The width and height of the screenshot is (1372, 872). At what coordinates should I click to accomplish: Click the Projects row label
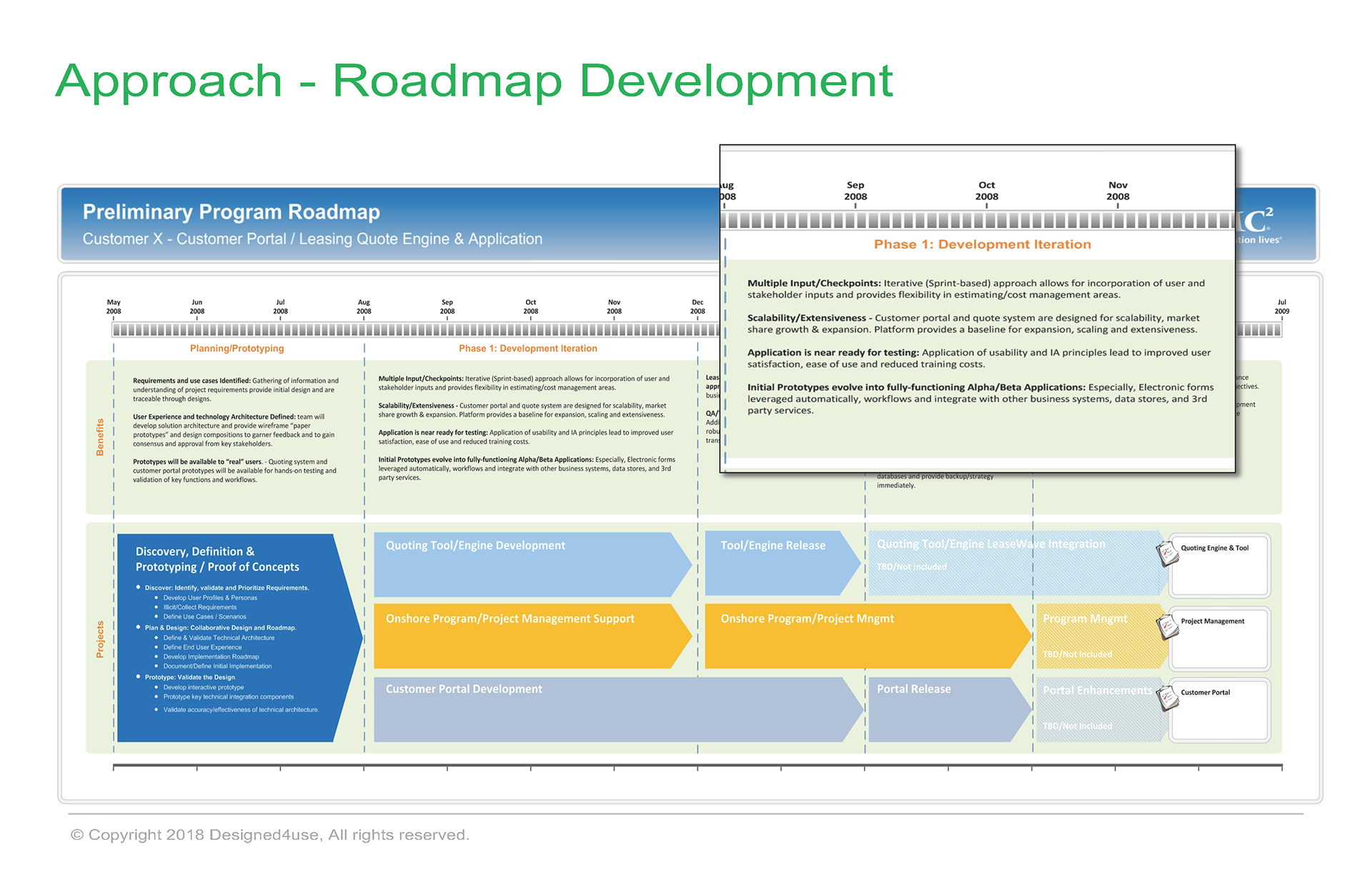tap(100, 639)
